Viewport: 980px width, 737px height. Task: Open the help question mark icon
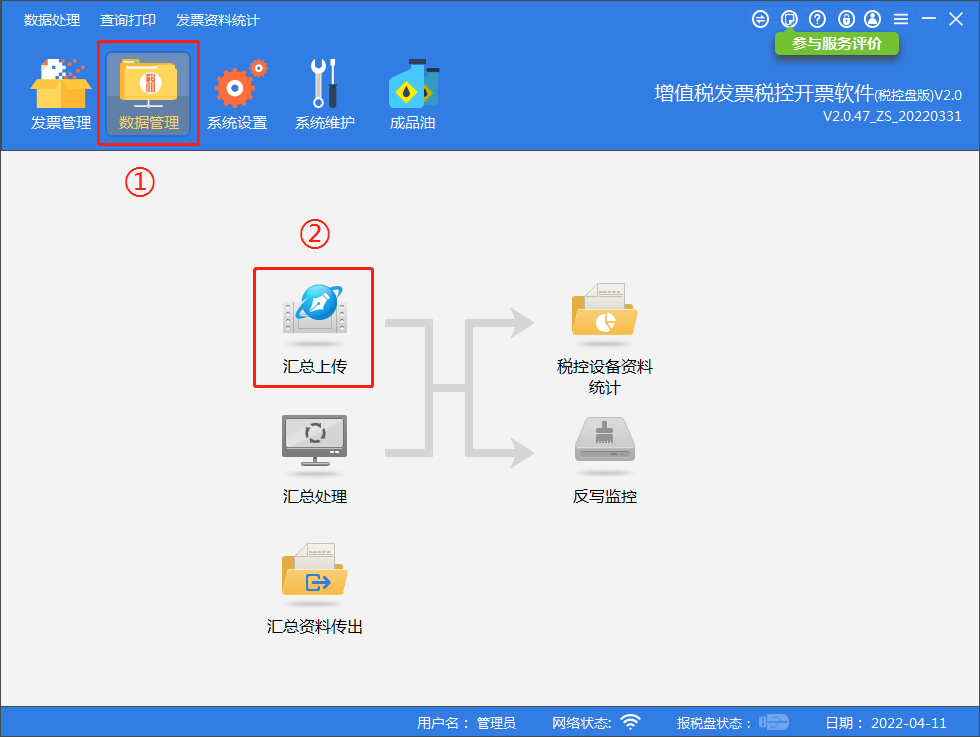pyautogui.click(x=818, y=19)
